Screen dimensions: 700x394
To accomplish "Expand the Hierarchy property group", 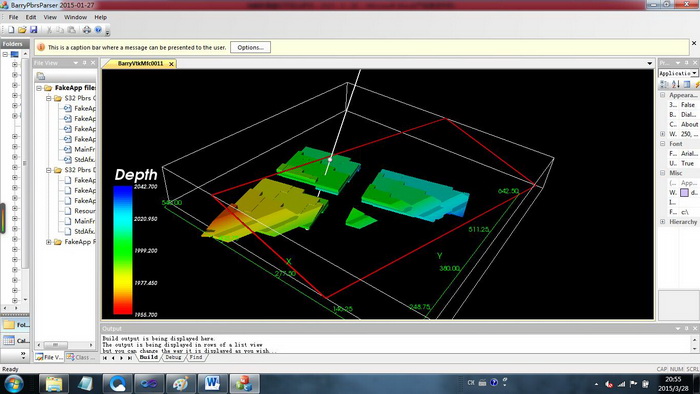I will tap(662, 222).
